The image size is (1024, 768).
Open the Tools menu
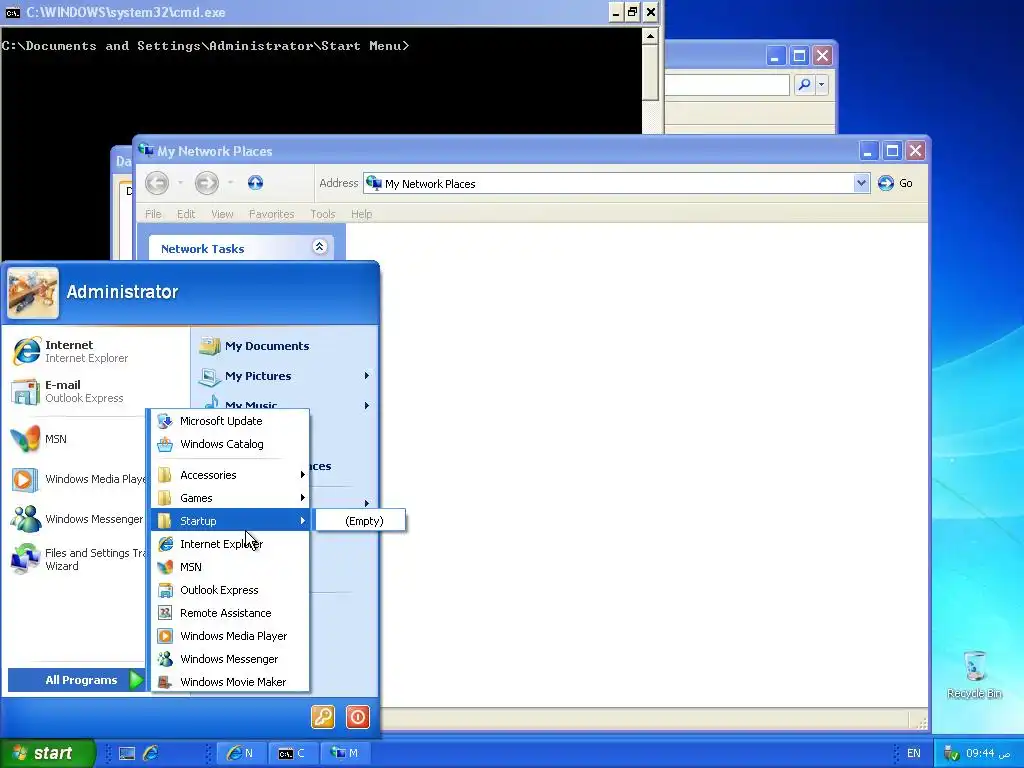tap(323, 214)
